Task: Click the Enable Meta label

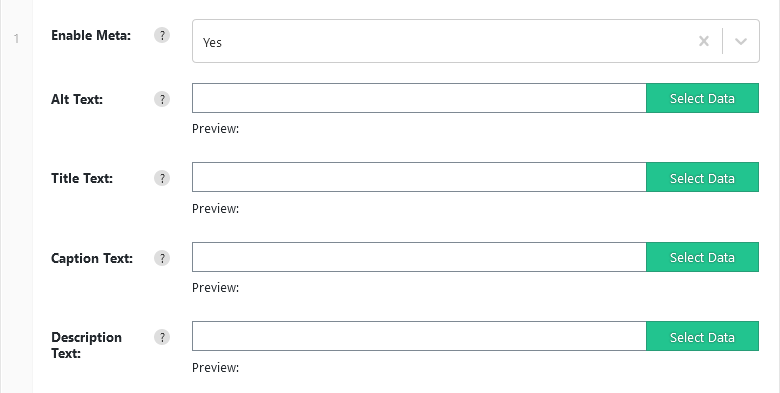Action: pyautogui.click(x=91, y=35)
